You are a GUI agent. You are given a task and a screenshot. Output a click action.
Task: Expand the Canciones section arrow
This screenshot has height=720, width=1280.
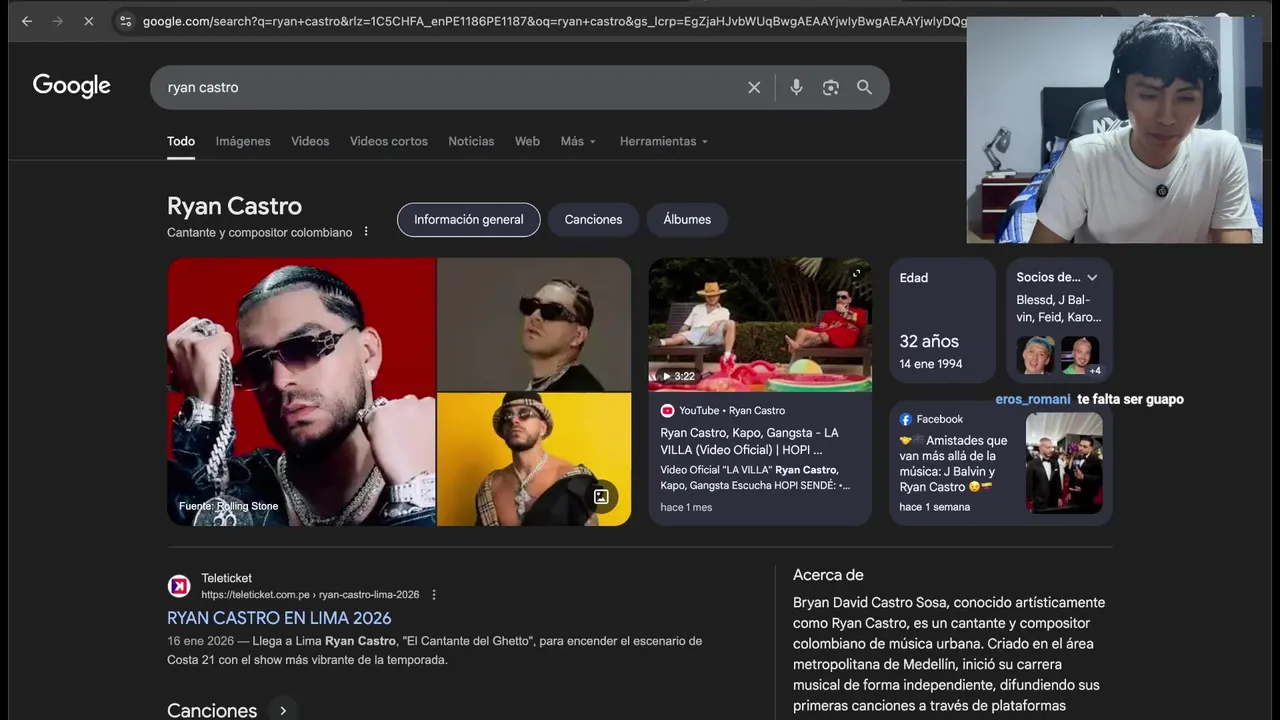point(283,711)
